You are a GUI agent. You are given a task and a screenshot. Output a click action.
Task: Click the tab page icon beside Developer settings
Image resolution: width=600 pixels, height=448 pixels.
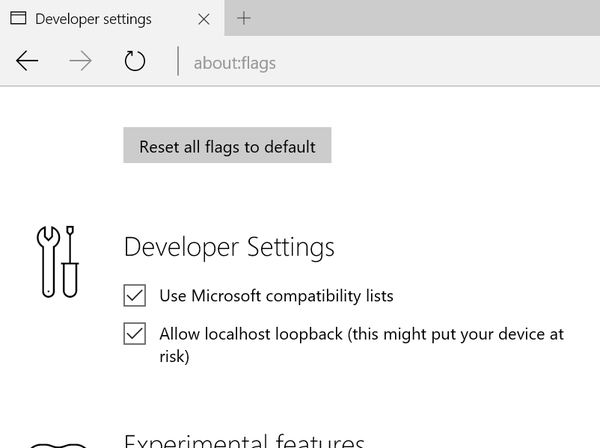[x=18, y=18]
